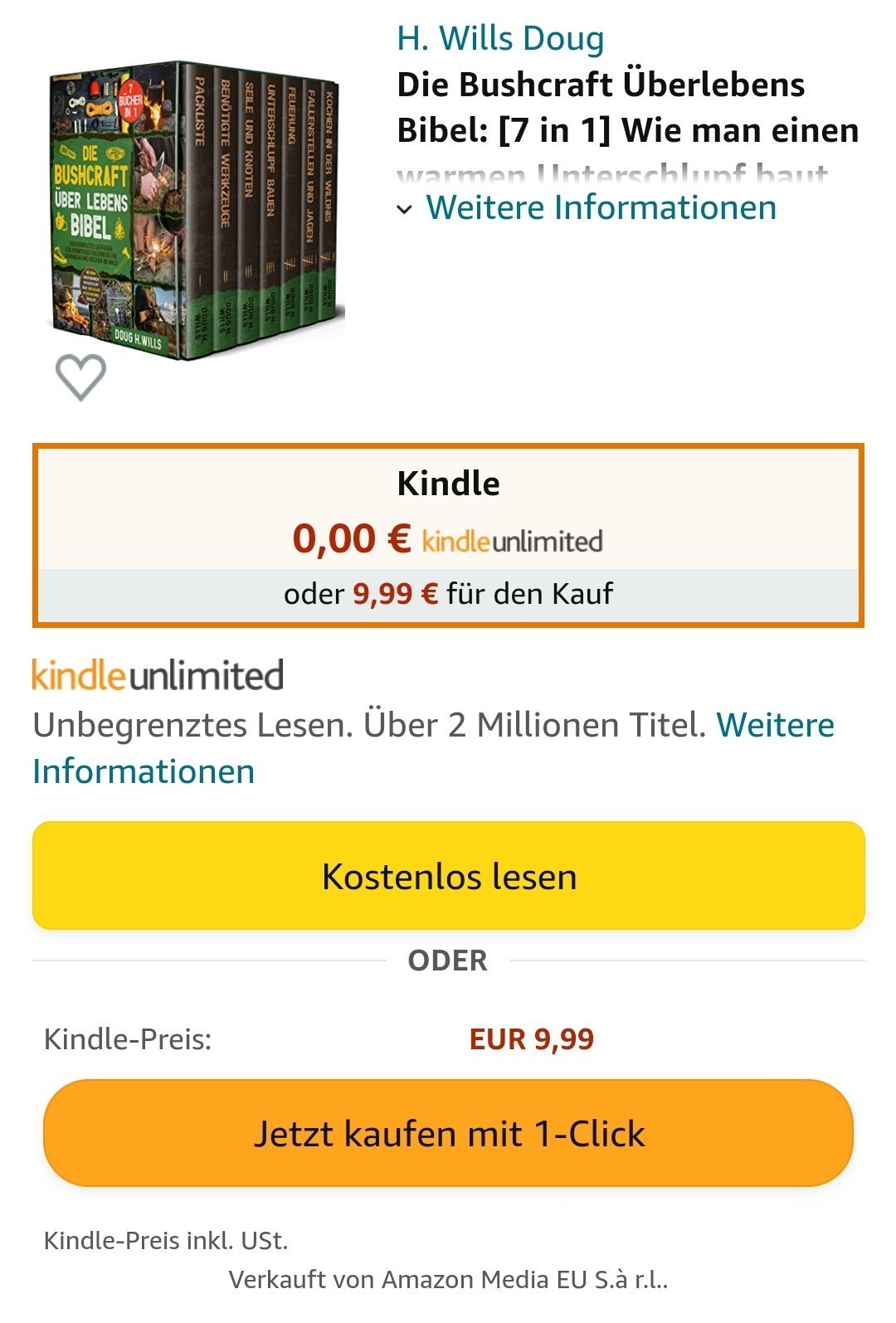Click the small kindleunlimited logo beside 0,00 €
The image size is (896, 1323).
pyautogui.click(x=512, y=541)
